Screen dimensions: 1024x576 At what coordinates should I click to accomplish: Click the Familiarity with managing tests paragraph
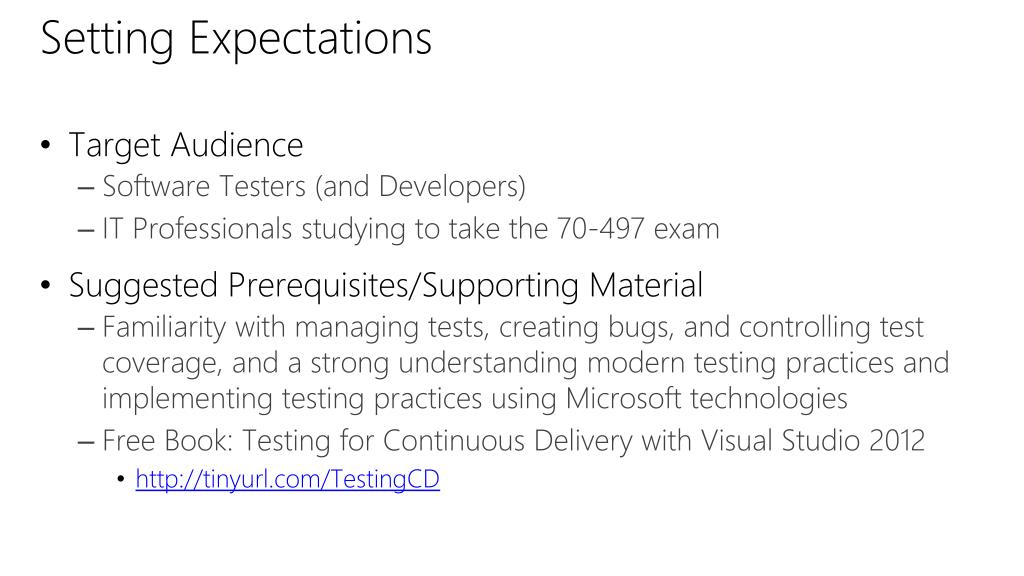526,362
